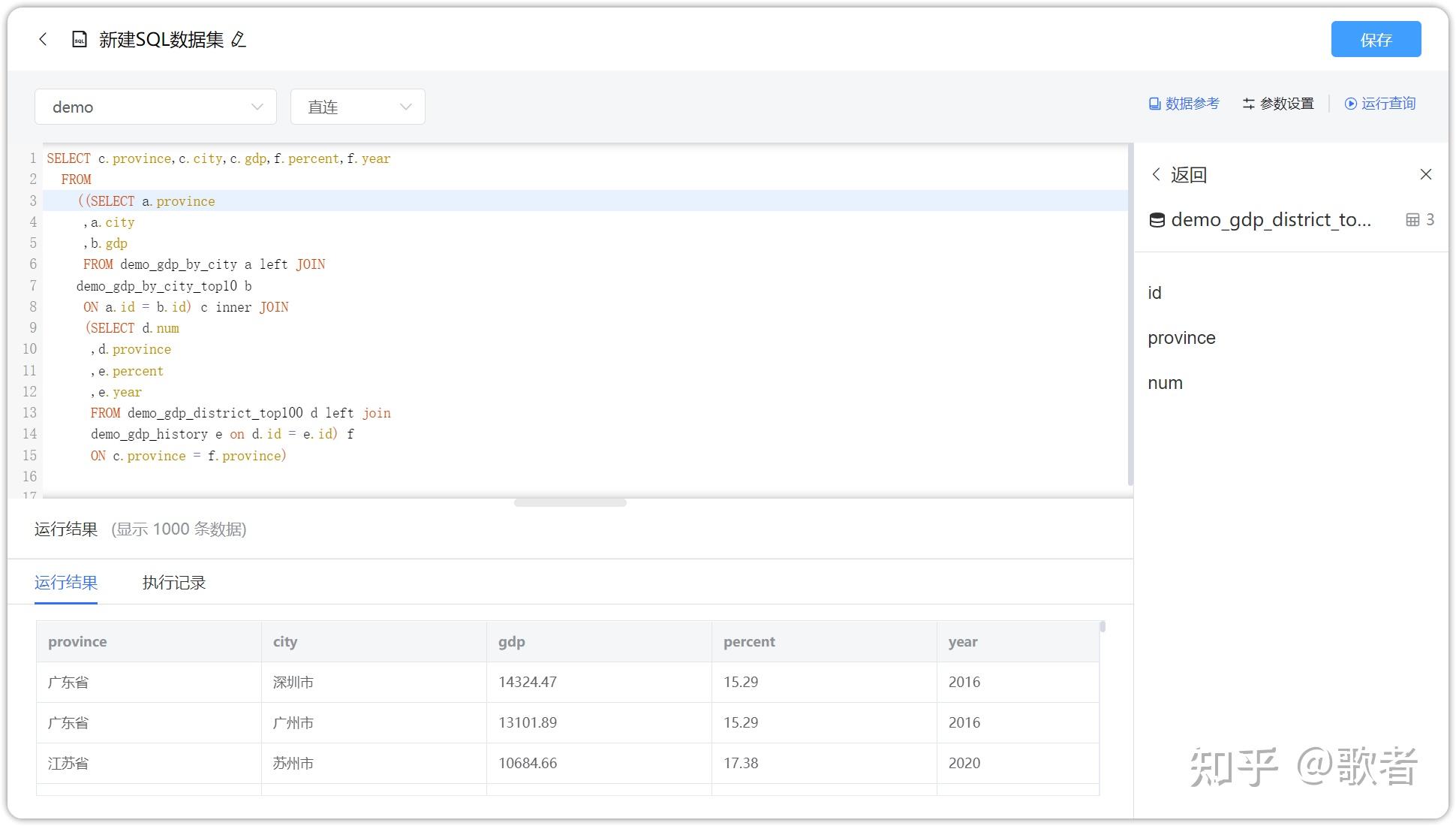This screenshot has height=826, width=1456.
Task: Switch to the 运行结果 tab
Action: point(66,583)
